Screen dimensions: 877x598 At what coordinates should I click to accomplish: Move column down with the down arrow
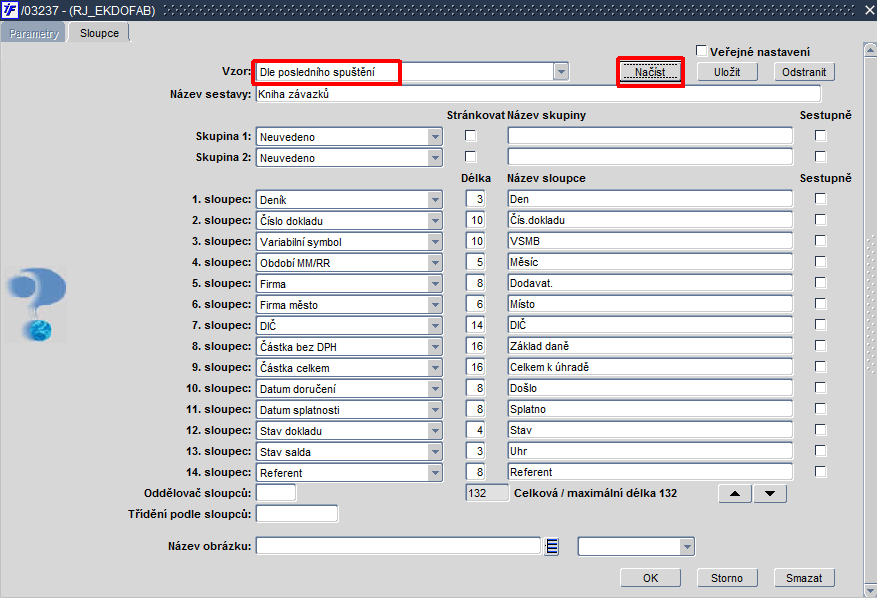click(x=770, y=493)
